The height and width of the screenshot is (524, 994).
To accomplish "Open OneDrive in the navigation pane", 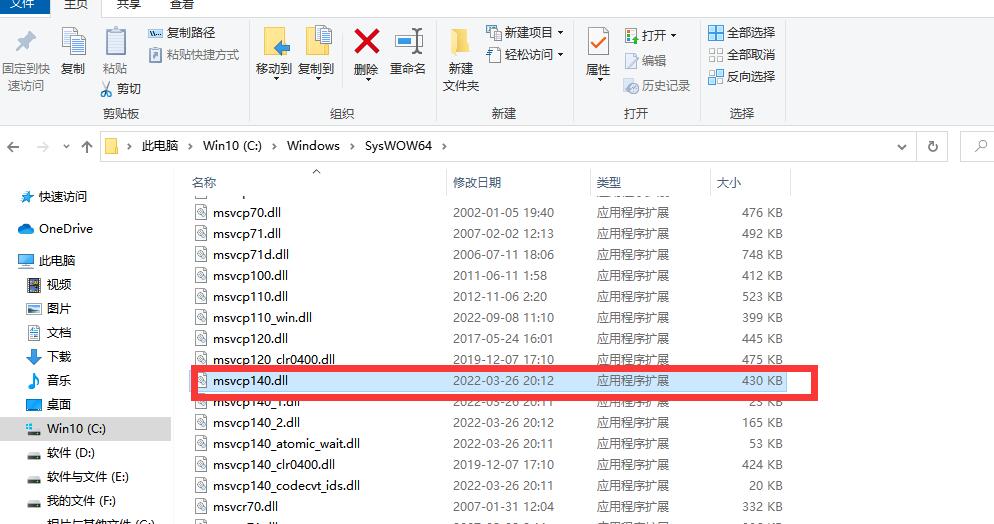I will pos(55,229).
